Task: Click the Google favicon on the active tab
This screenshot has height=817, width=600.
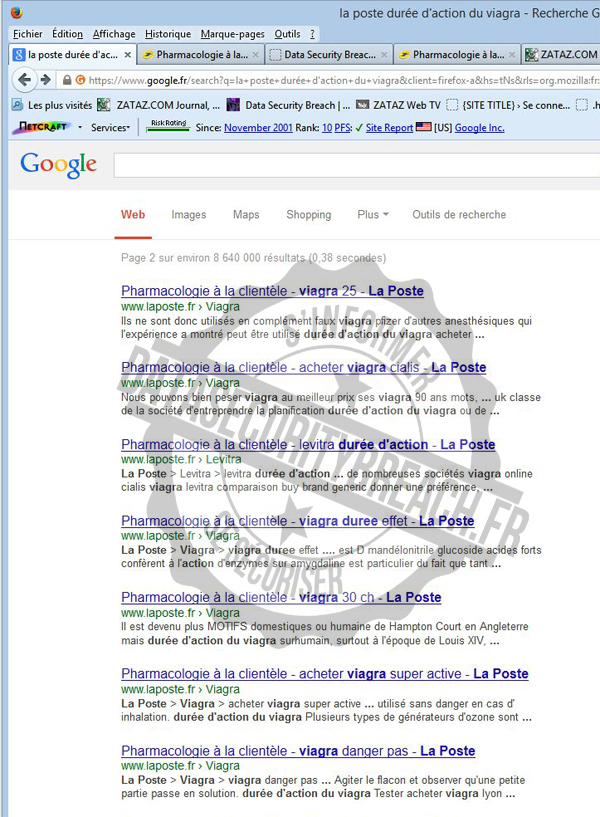Action: (x=19, y=55)
